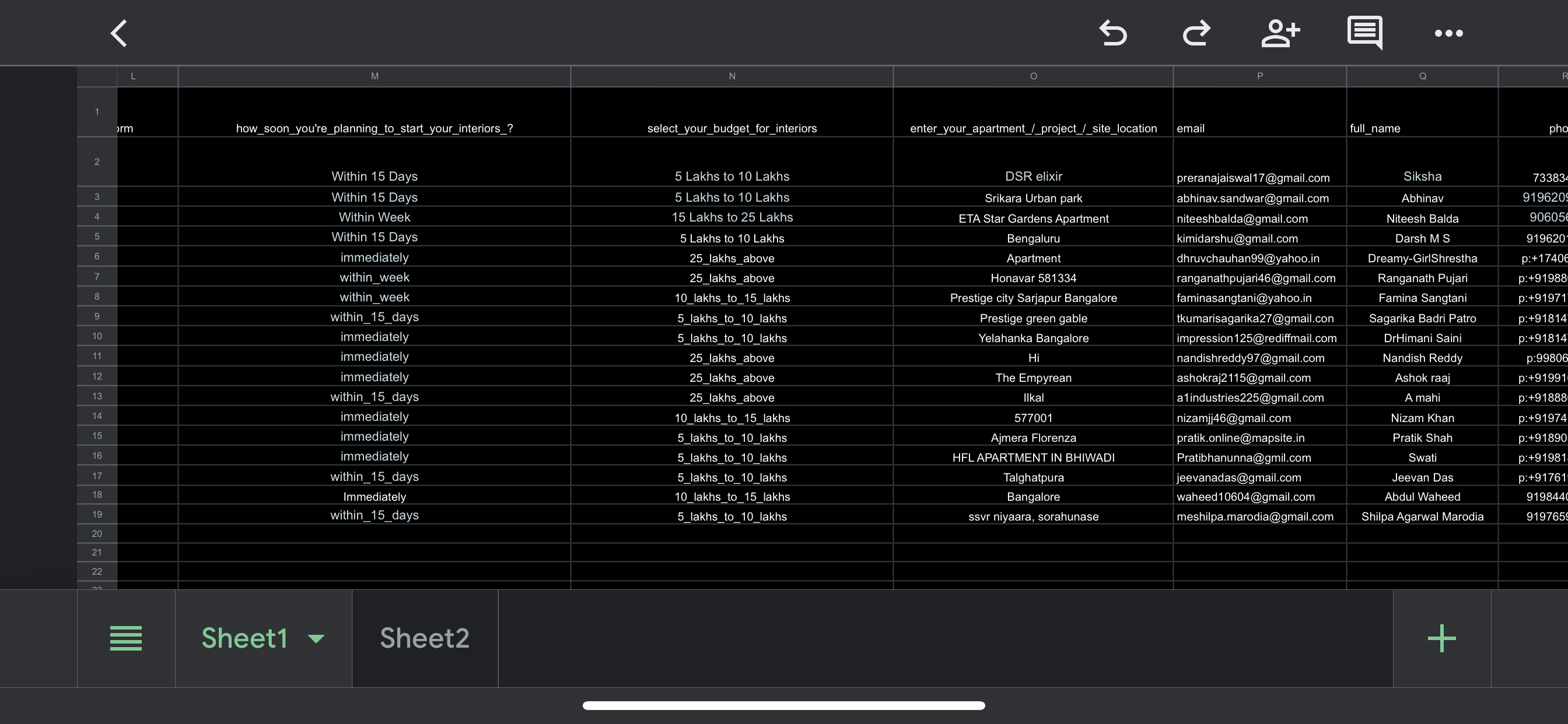Viewport: 1568px width, 724px height.
Task: Expand the Sheet1 dropdown arrow
Action: [316, 638]
